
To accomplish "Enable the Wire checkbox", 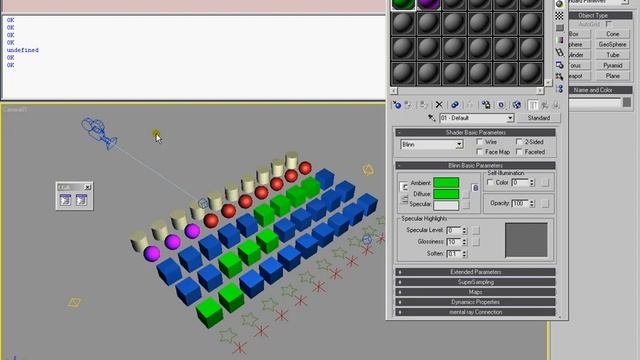I will coord(480,142).
